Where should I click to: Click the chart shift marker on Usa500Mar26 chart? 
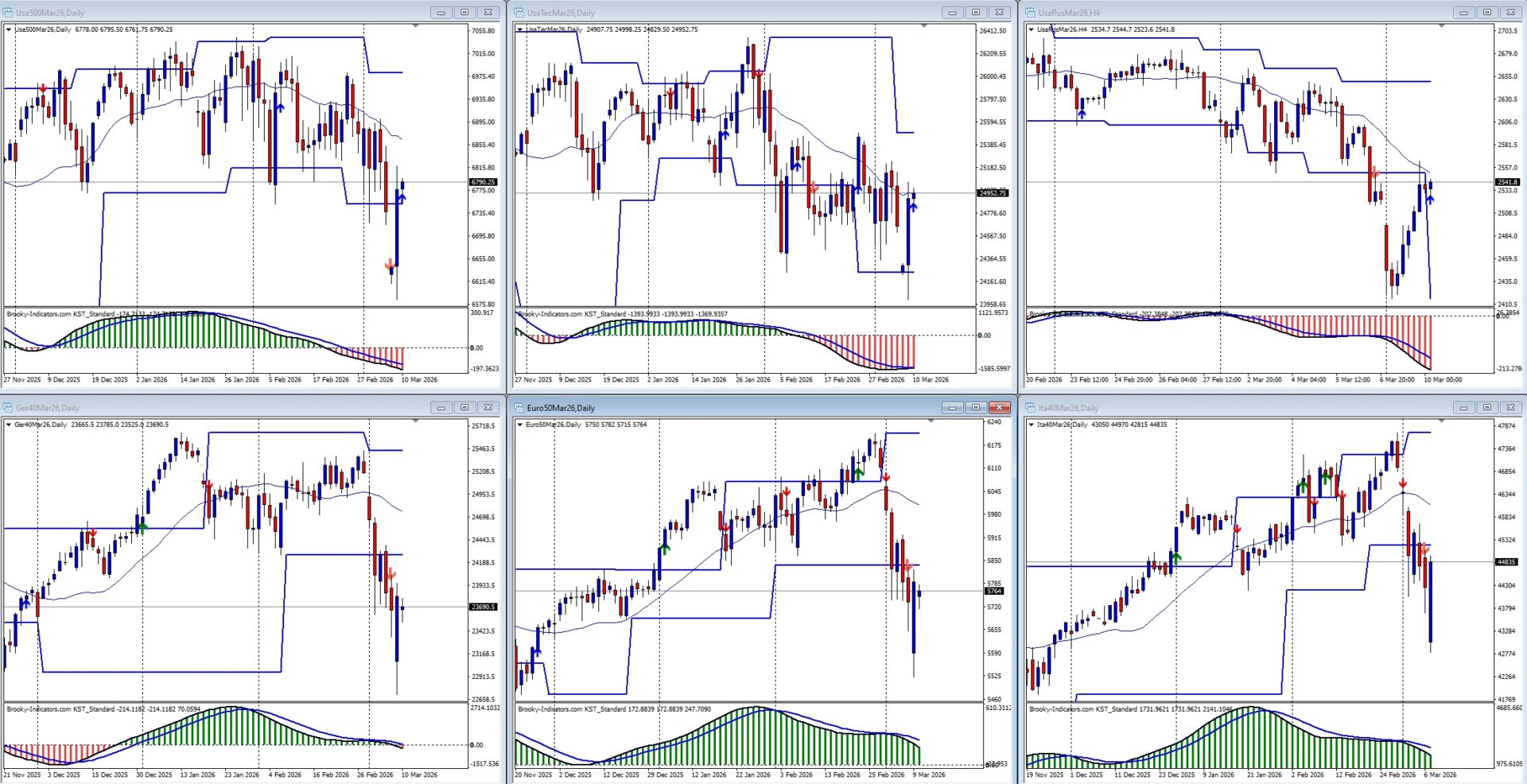(415, 26)
